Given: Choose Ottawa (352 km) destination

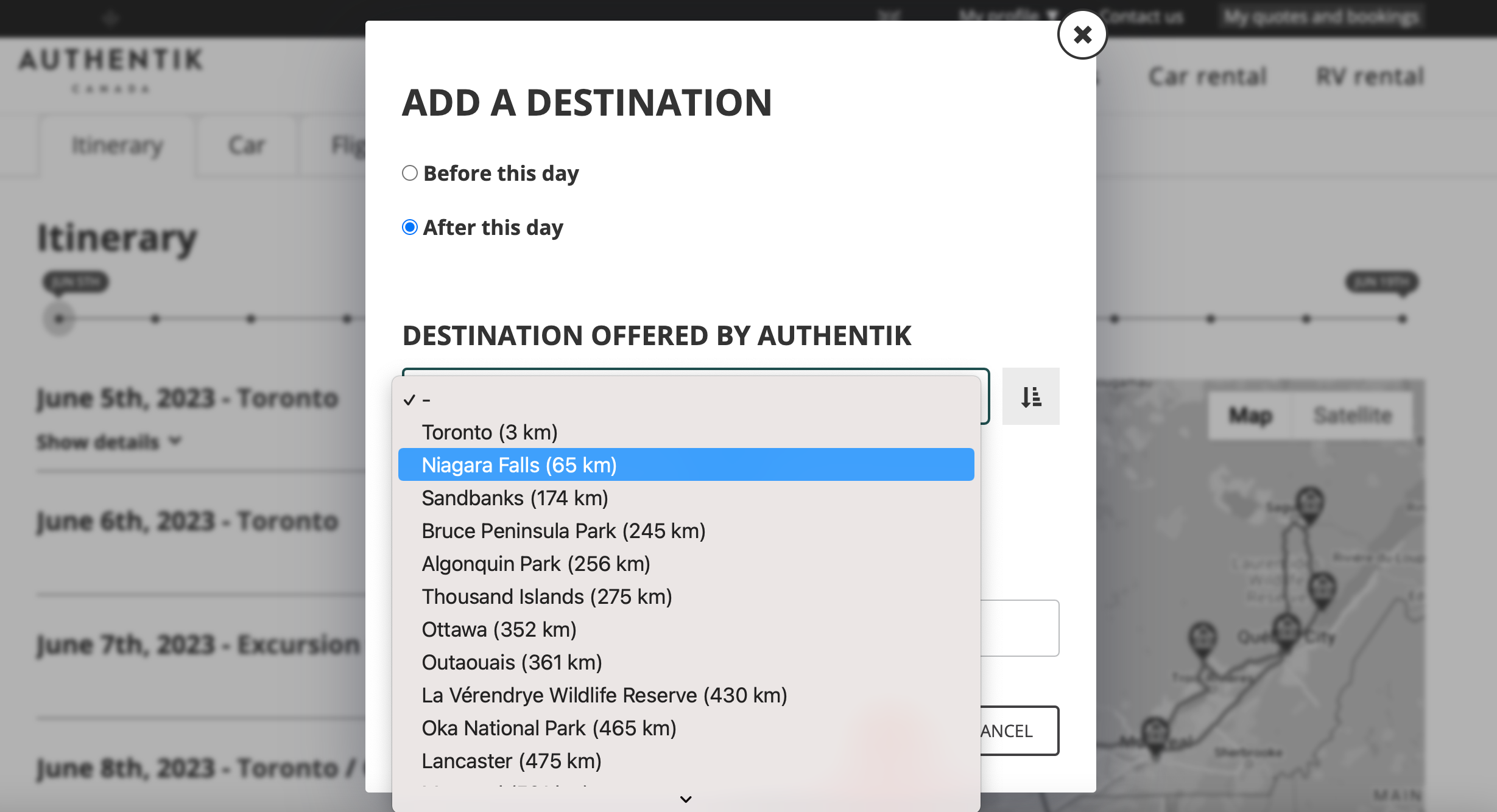Looking at the screenshot, I should coord(686,629).
